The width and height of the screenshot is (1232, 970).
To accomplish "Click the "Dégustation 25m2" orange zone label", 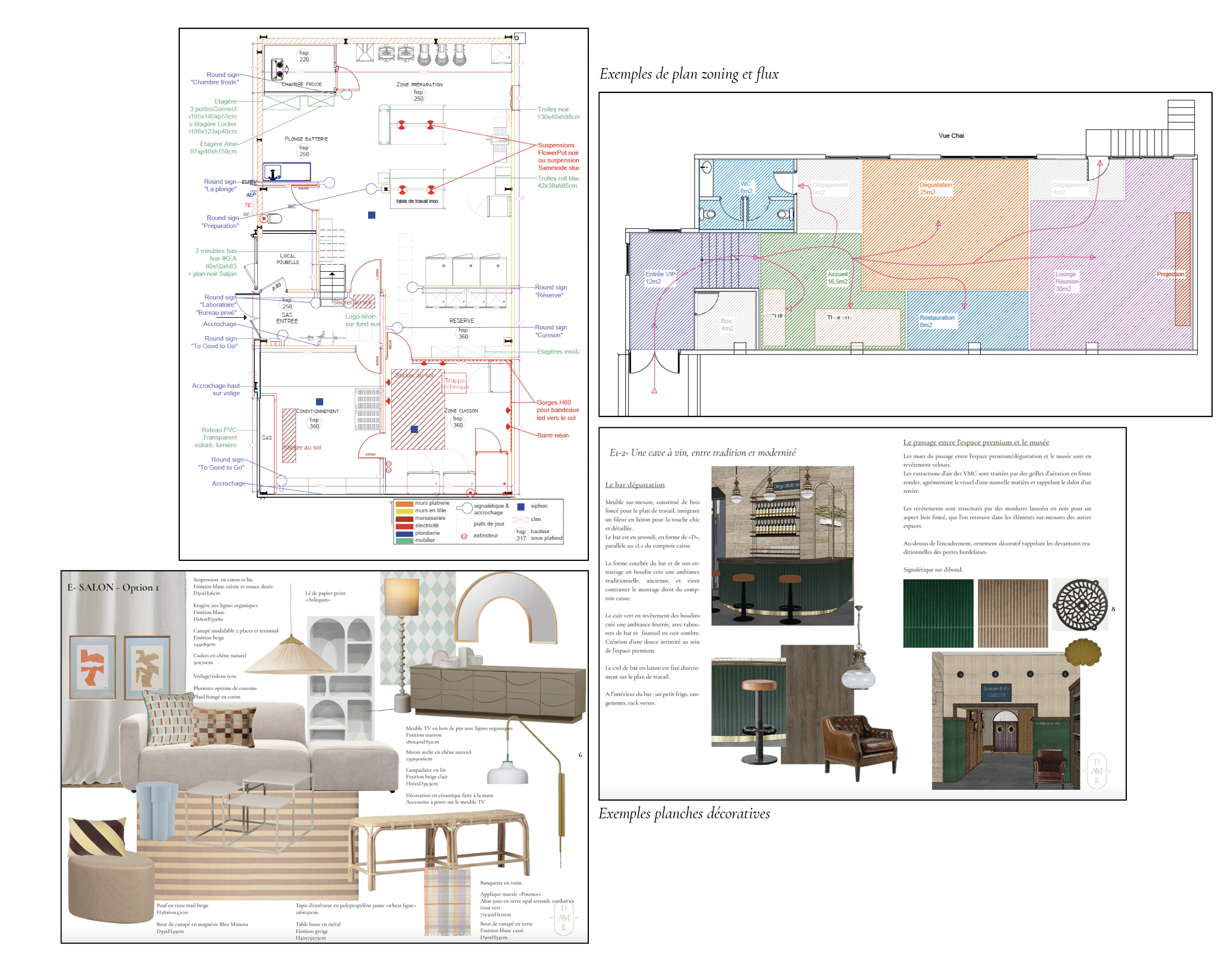I will pos(936,188).
